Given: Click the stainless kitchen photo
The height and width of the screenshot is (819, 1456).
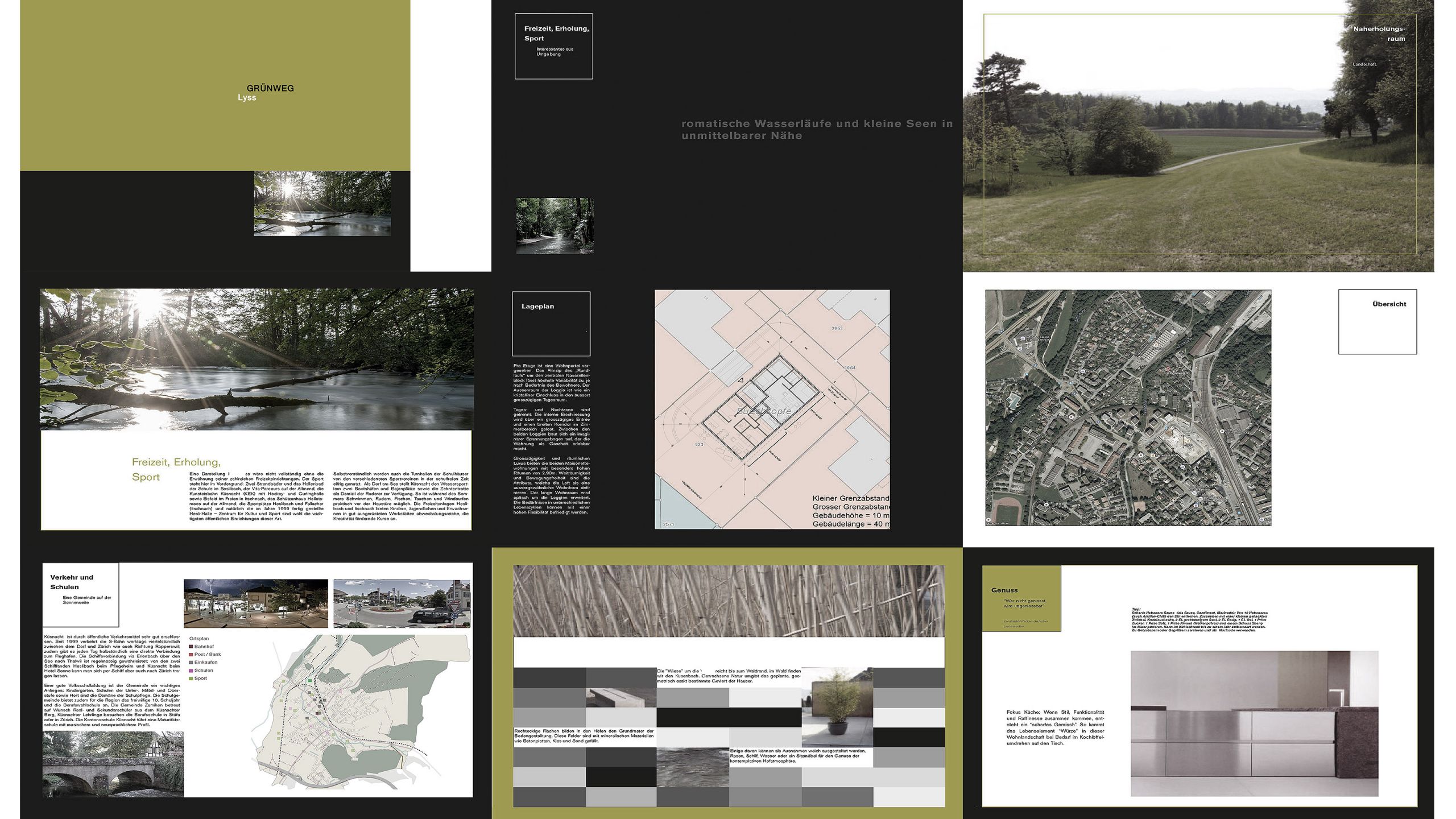Looking at the screenshot, I should (1254, 723).
